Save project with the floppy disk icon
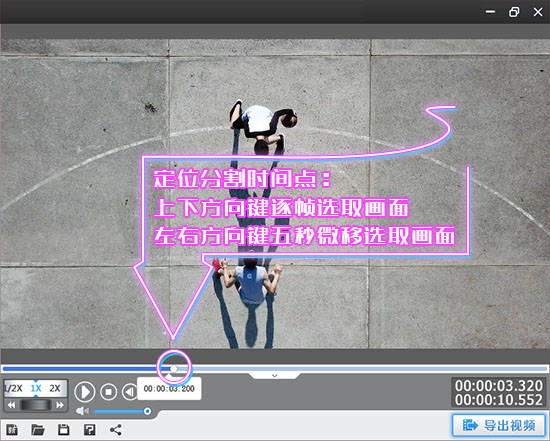The width and height of the screenshot is (550, 441). 63,429
